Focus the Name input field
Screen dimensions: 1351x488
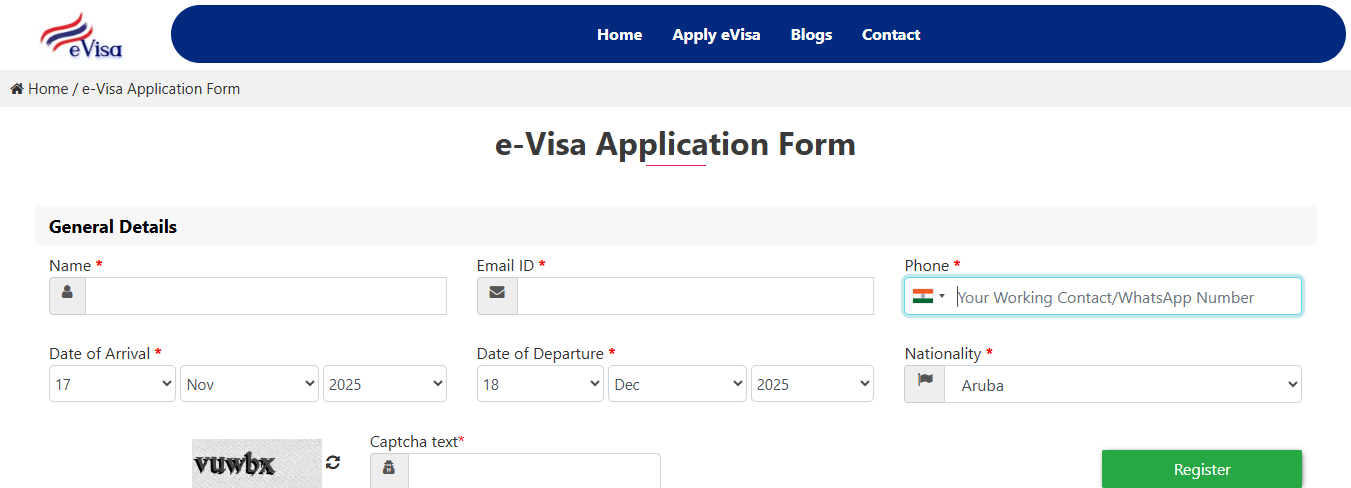pyautogui.click(x=265, y=296)
